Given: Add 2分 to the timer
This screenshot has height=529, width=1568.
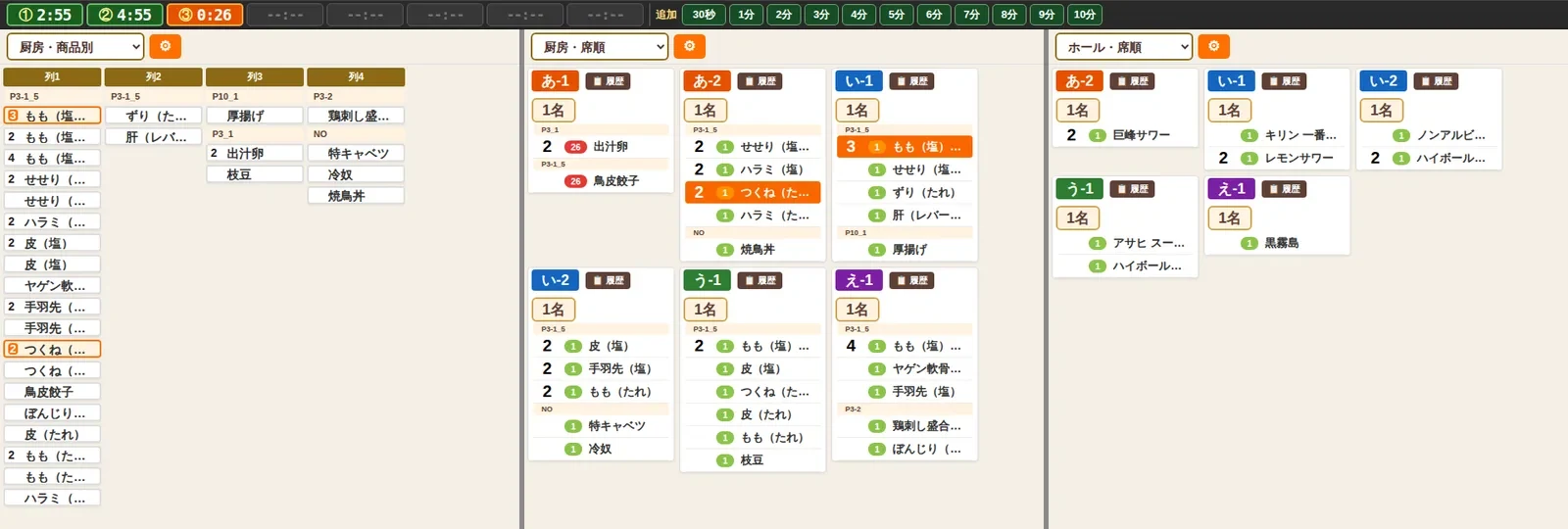Looking at the screenshot, I should point(784,15).
